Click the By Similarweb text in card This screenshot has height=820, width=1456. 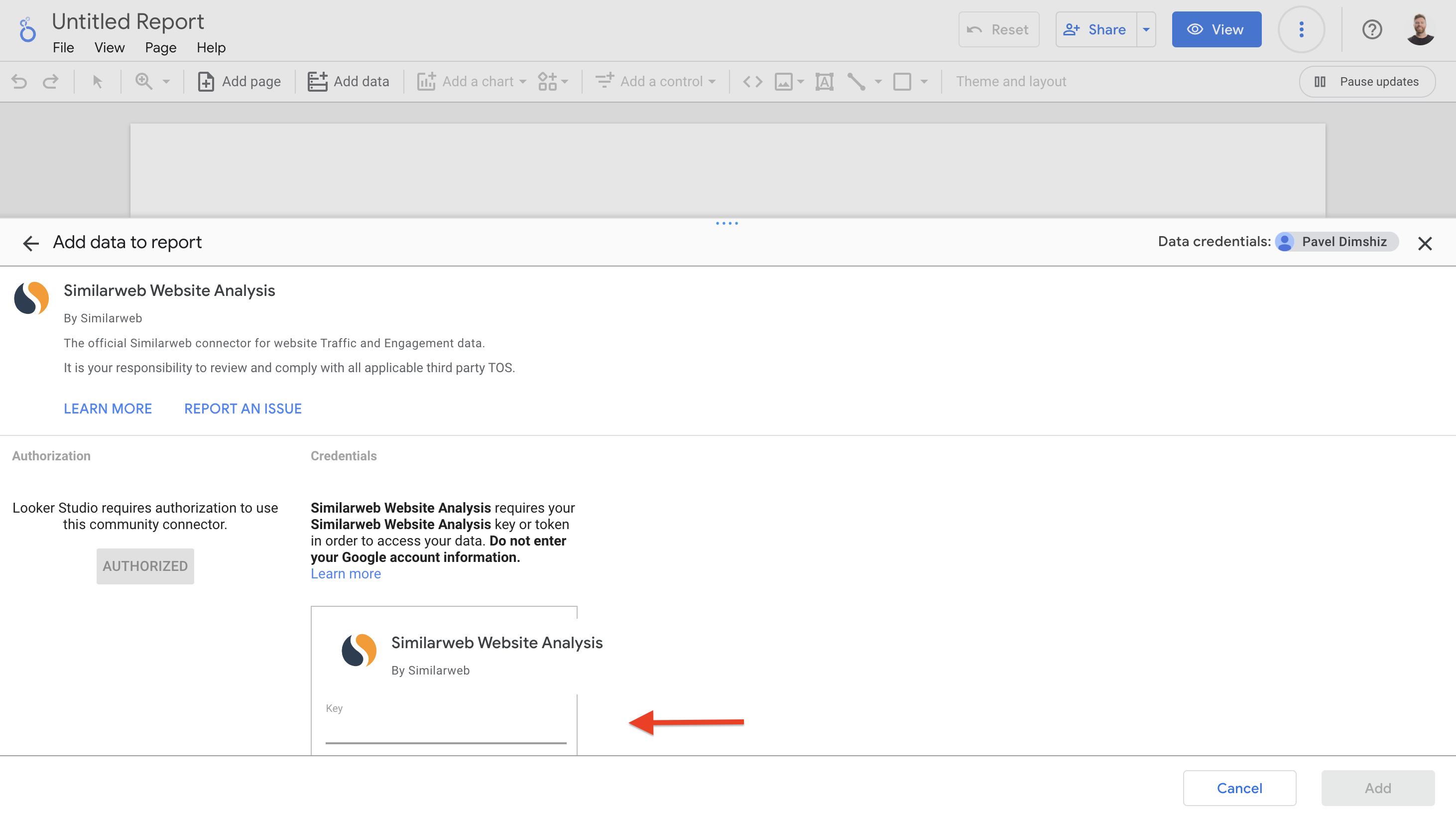click(430, 670)
